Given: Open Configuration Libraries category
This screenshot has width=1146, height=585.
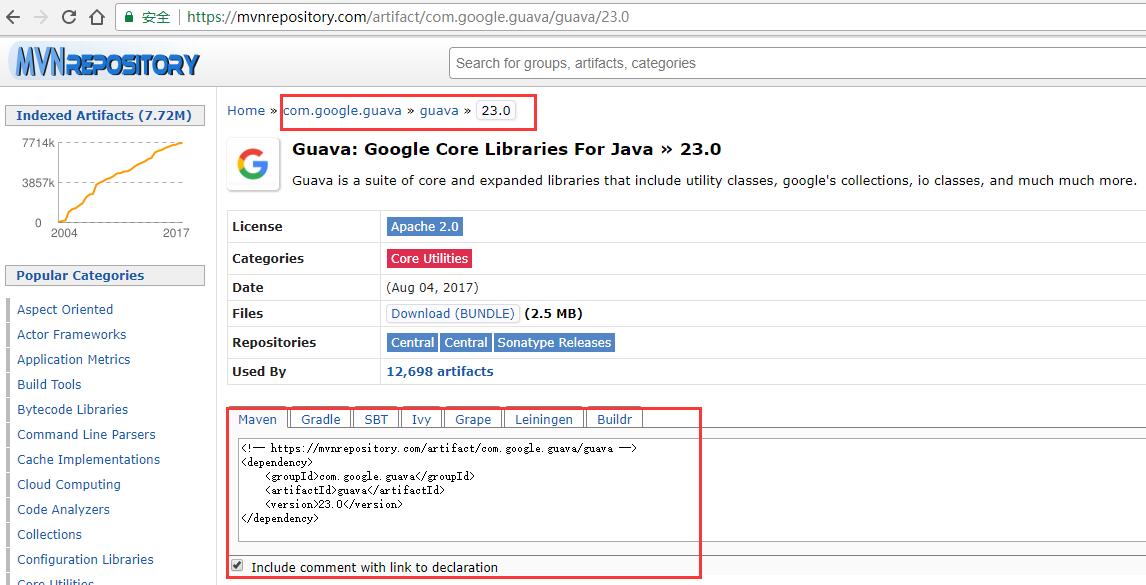Looking at the screenshot, I should [86, 559].
